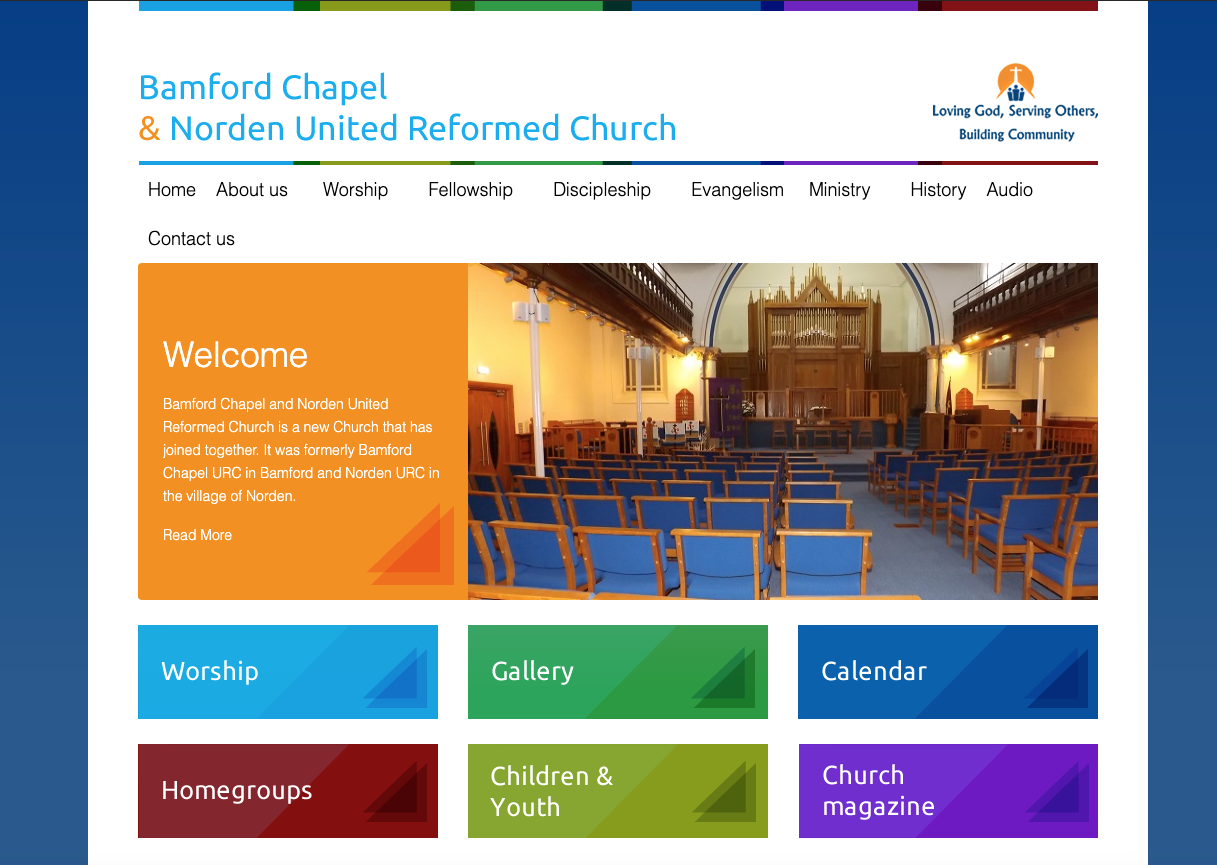
Task: Open the History page from the menu
Action: click(938, 190)
